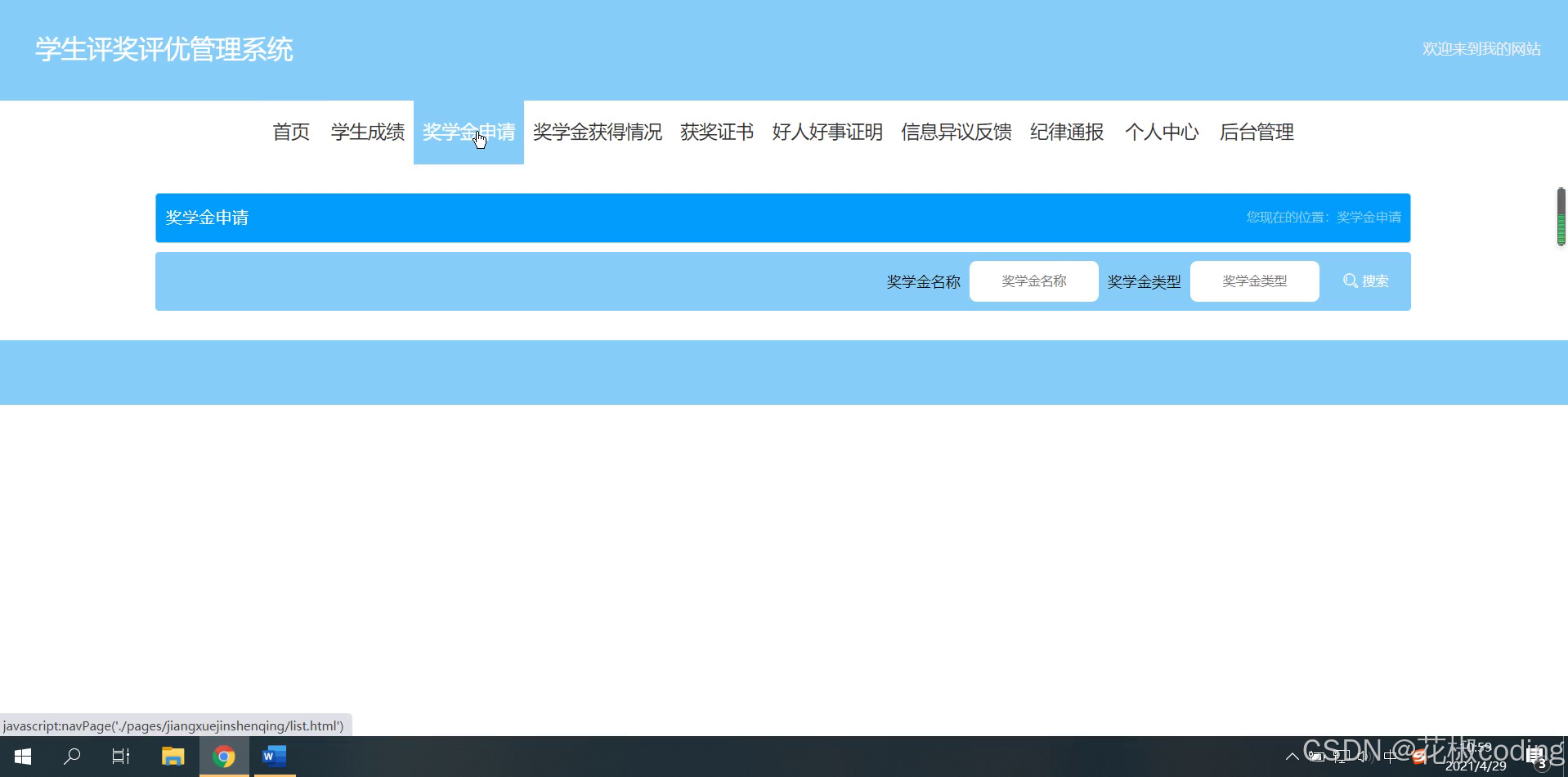Open 奖学金获得情况 in navigation
The width and height of the screenshot is (1568, 777).
click(x=598, y=132)
